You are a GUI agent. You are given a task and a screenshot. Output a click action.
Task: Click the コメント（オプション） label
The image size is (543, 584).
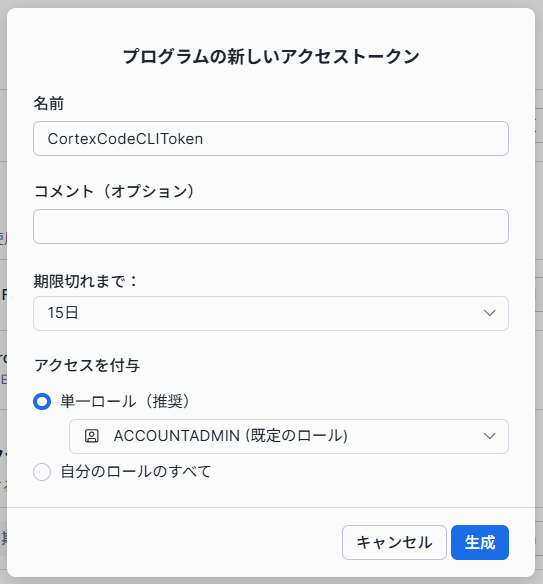pyautogui.click(x=114, y=191)
